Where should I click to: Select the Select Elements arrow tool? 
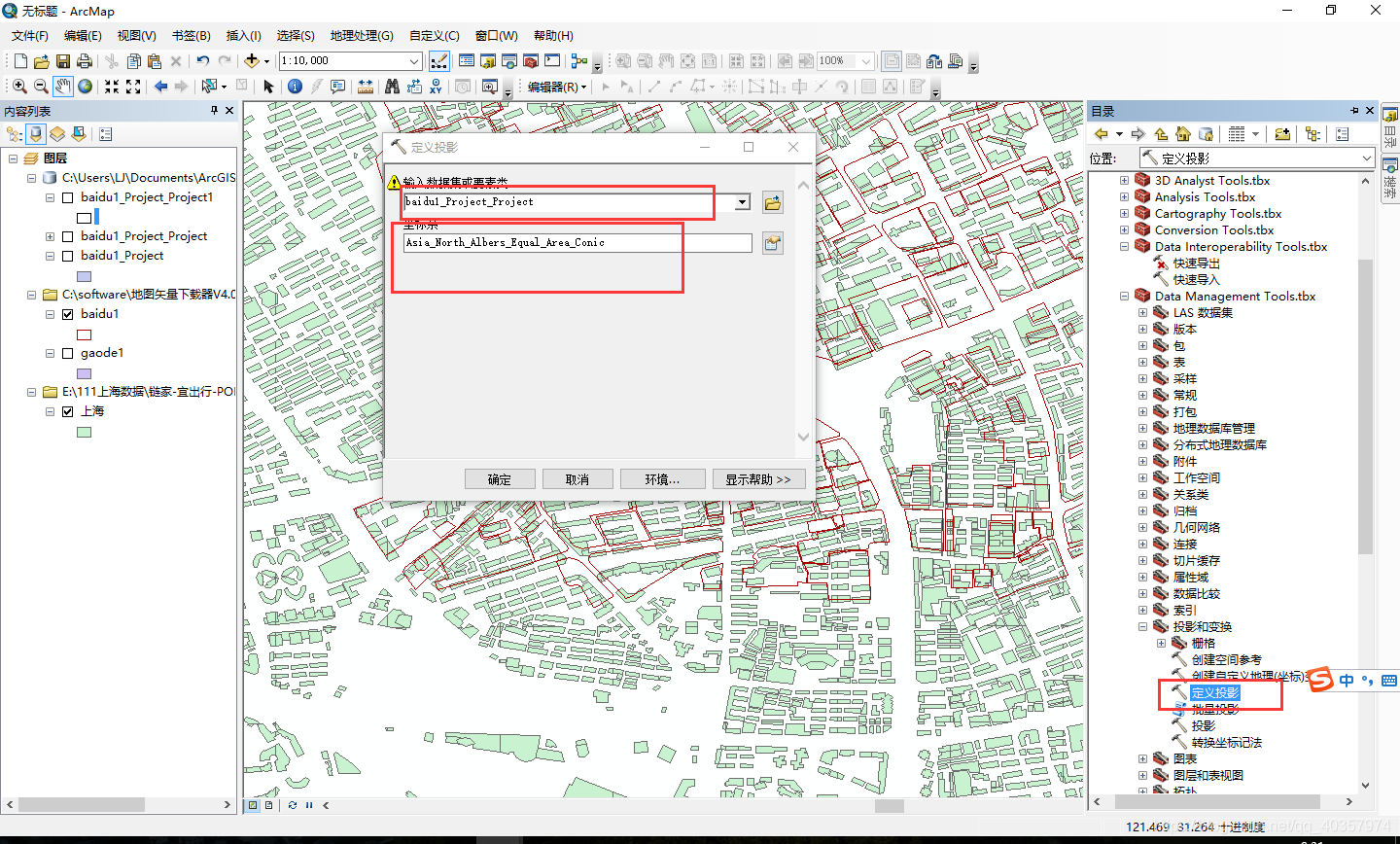click(x=268, y=87)
